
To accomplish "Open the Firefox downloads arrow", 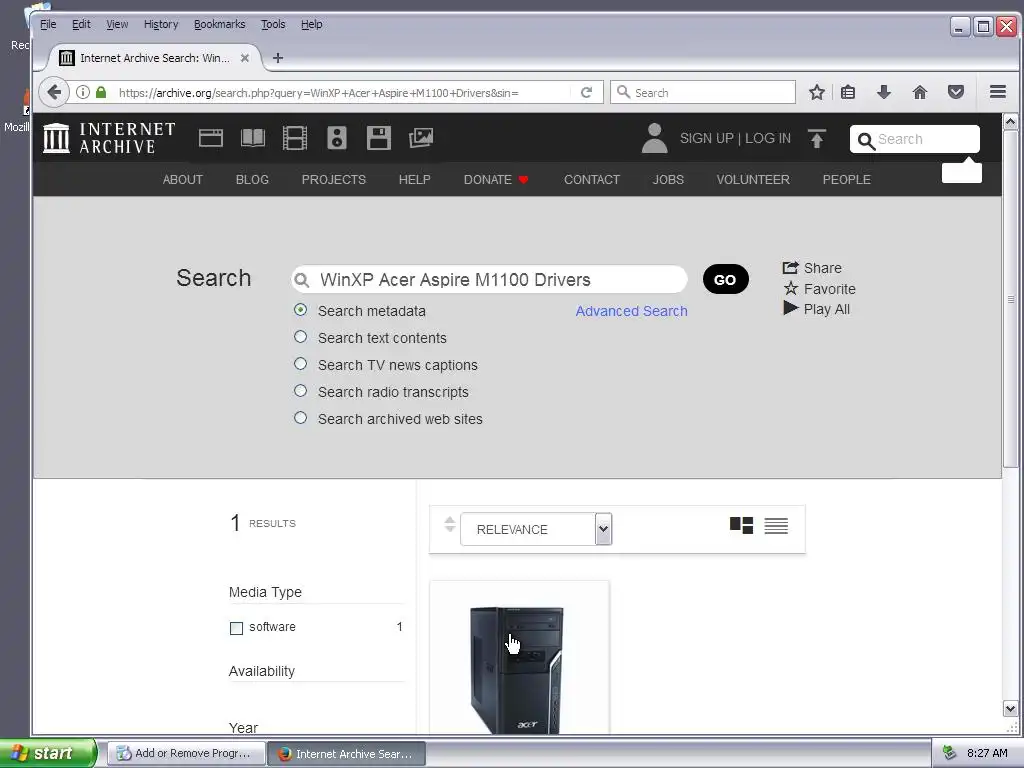I will tap(884, 92).
